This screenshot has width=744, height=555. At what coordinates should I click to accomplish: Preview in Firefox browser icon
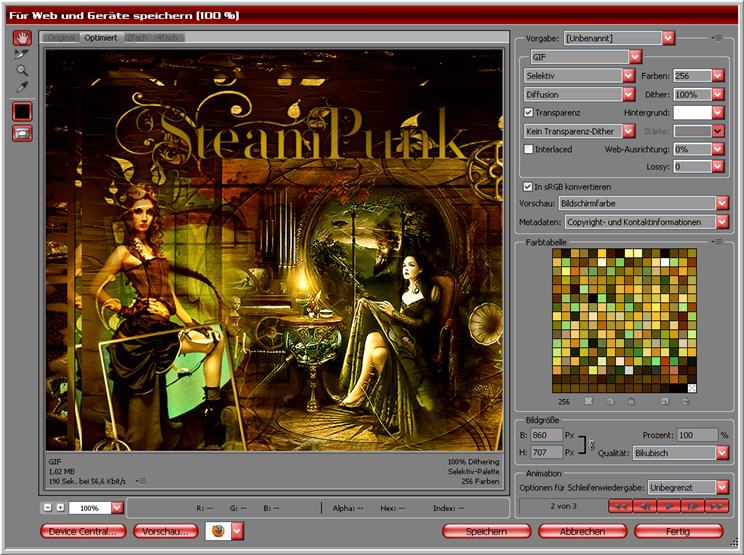pos(218,531)
